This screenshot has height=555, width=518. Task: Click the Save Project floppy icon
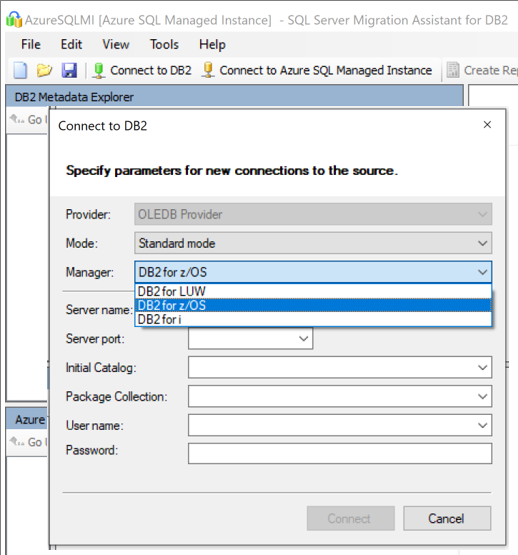tap(69, 70)
